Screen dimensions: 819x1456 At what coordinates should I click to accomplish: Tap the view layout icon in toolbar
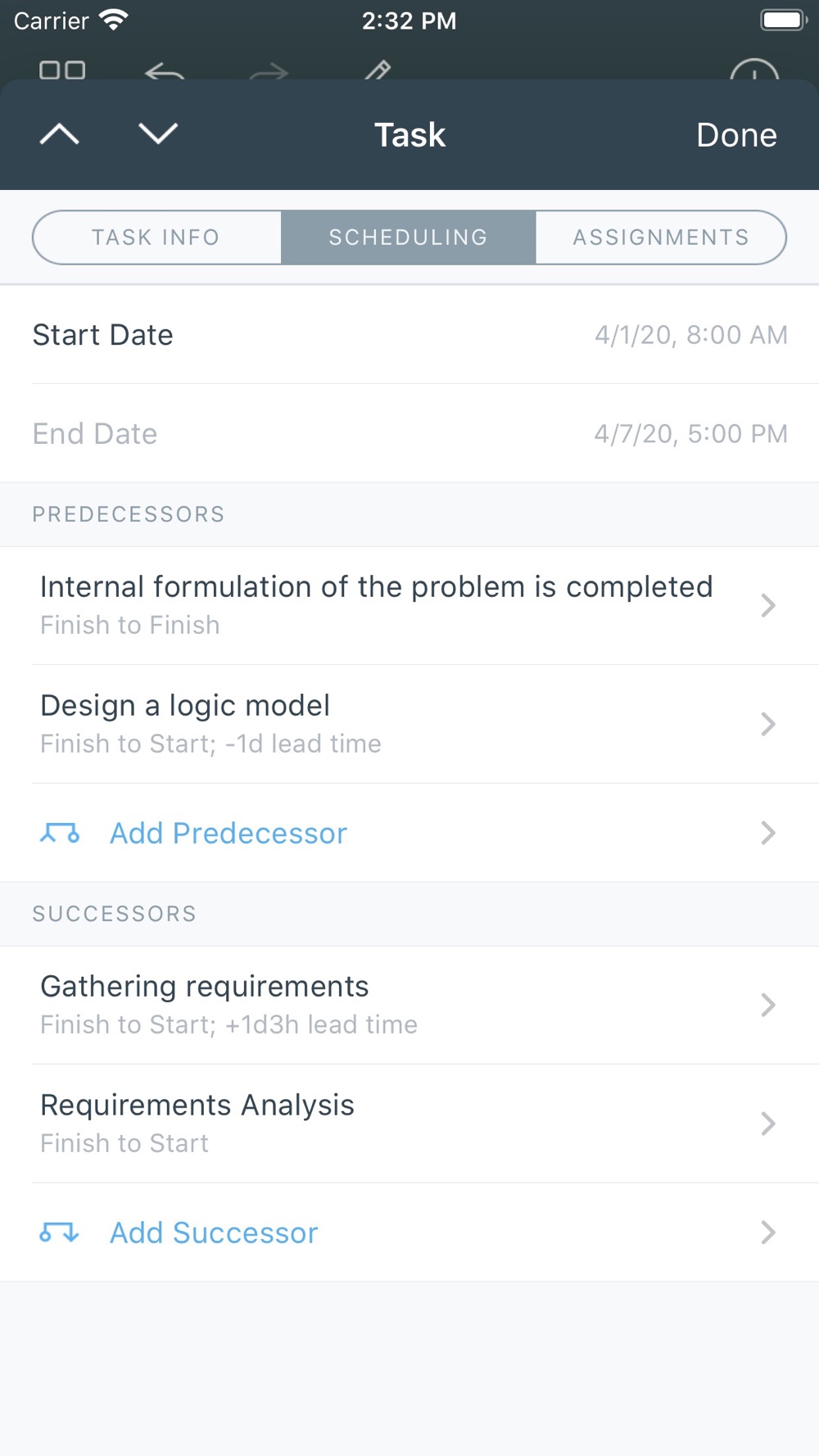(x=62, y=70)
